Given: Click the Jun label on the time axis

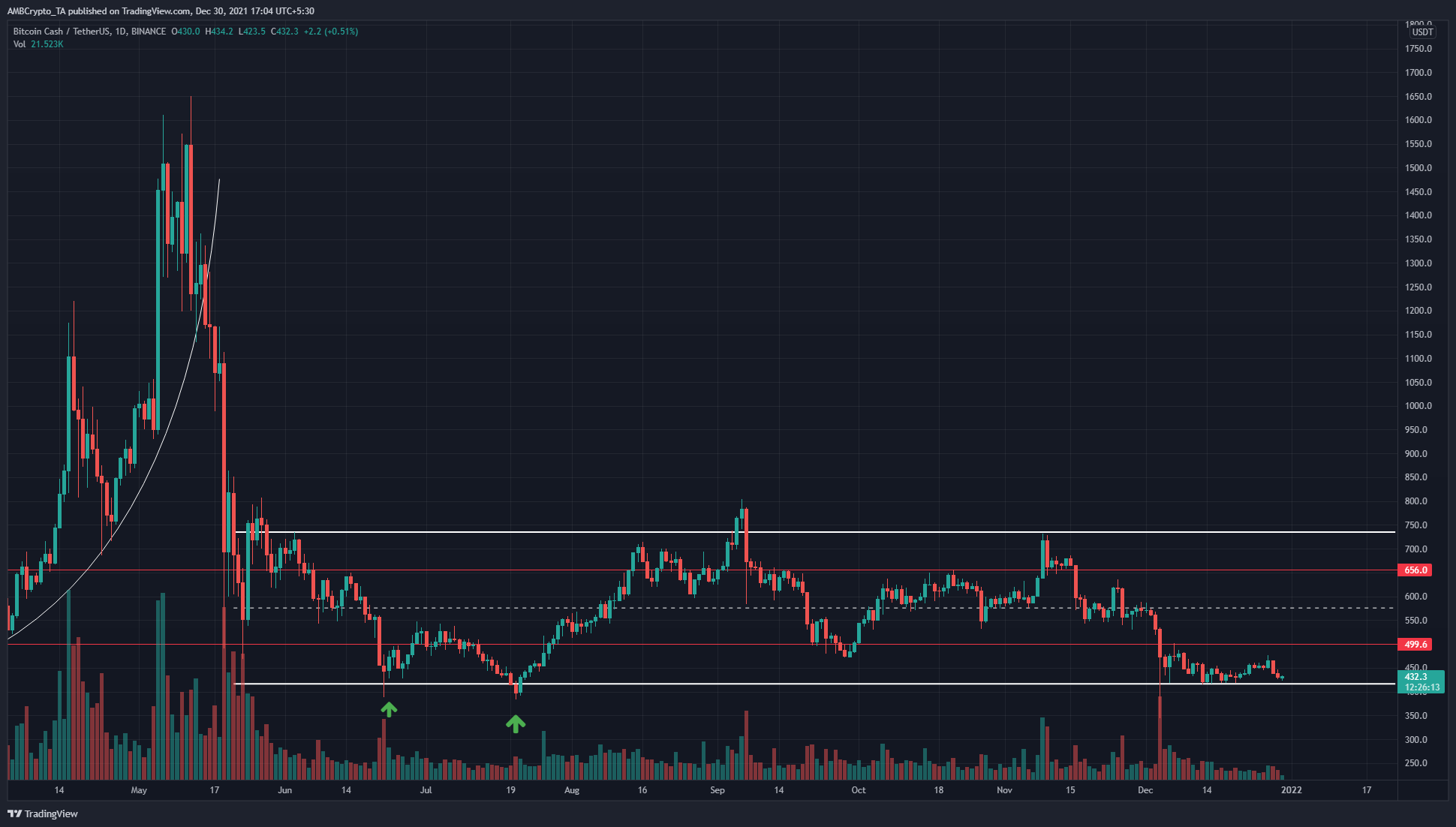Looking at the screenshot, I should tap(284, 790).
